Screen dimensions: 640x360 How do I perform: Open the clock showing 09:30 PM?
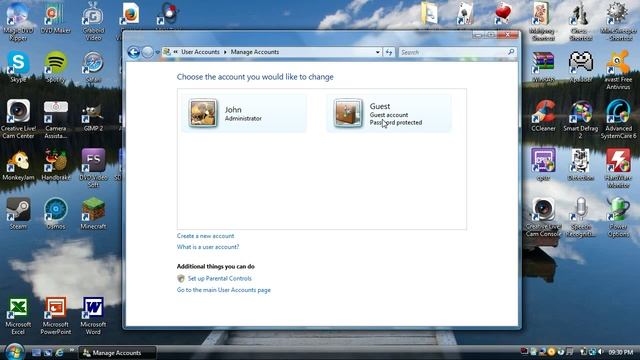tap(621, 352)
